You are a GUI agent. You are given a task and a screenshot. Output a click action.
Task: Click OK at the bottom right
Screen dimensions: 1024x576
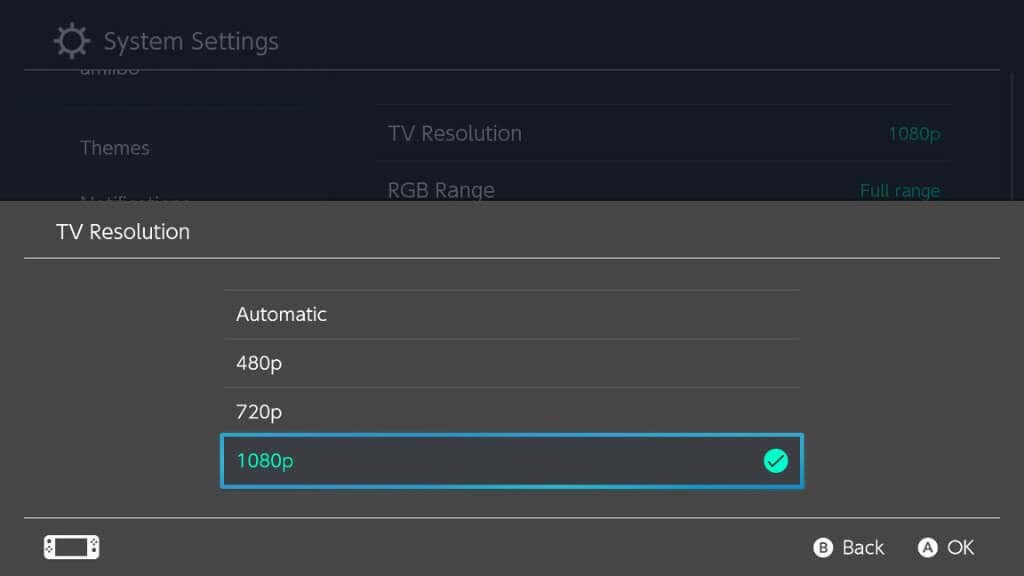tap(944, 547)
